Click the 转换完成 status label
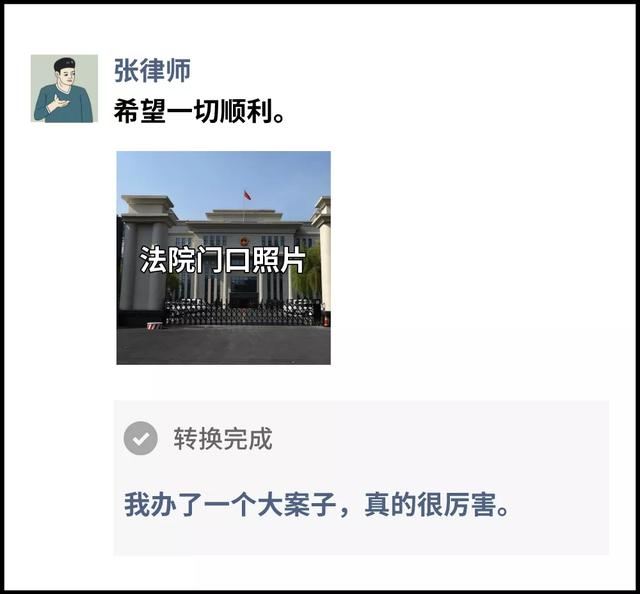This screenshot has height=594, width=640. (x=223, y=439)
